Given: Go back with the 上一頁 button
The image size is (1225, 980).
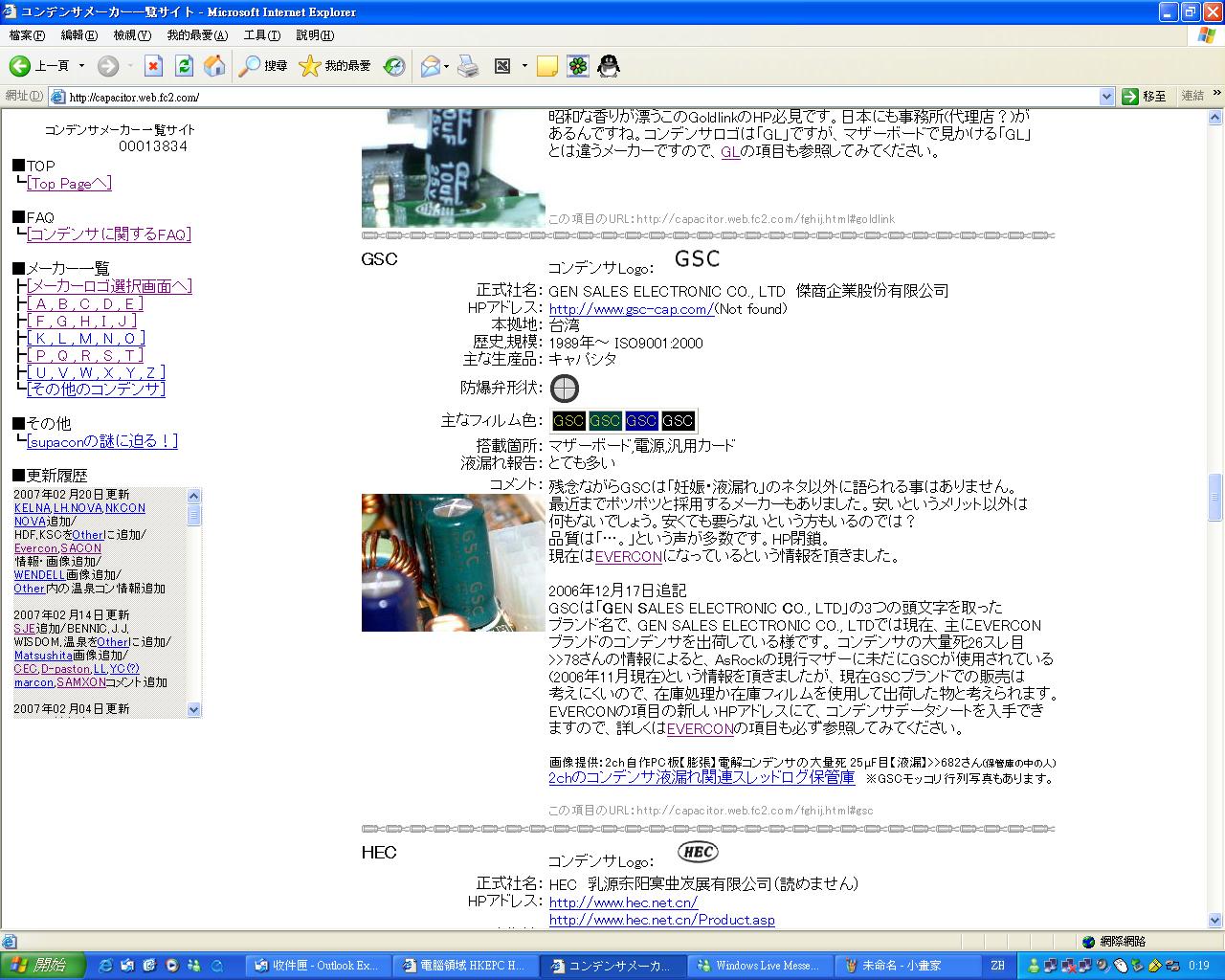Looking at the screenshot, I should click(39, 66).
